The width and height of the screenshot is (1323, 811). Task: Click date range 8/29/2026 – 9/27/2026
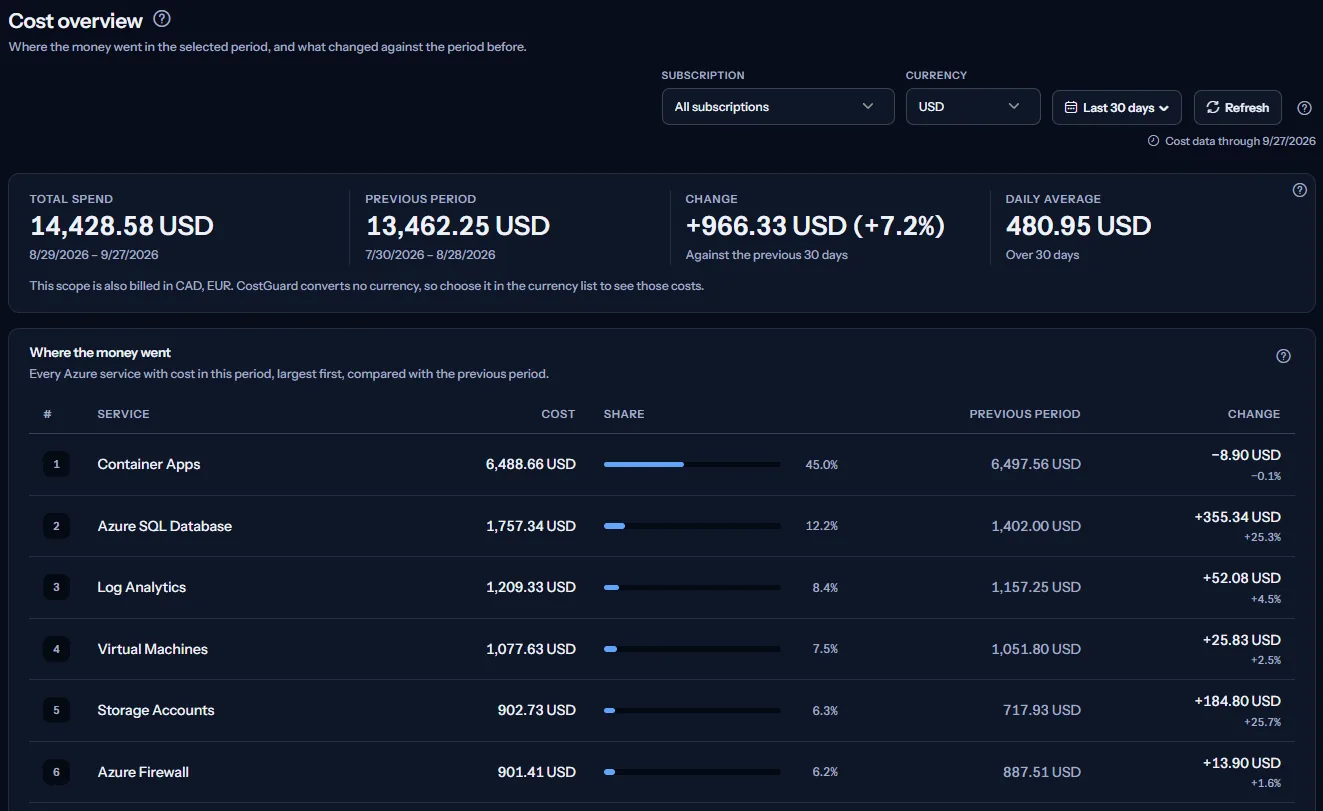coord(94,255)
